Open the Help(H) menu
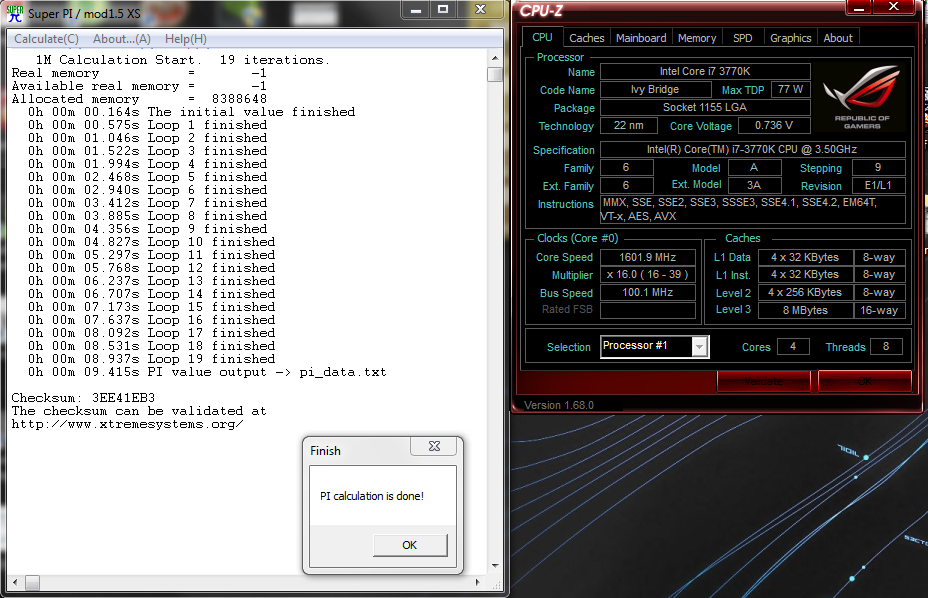The height and width of the screenshot is (598, 928). coord(186,39)
